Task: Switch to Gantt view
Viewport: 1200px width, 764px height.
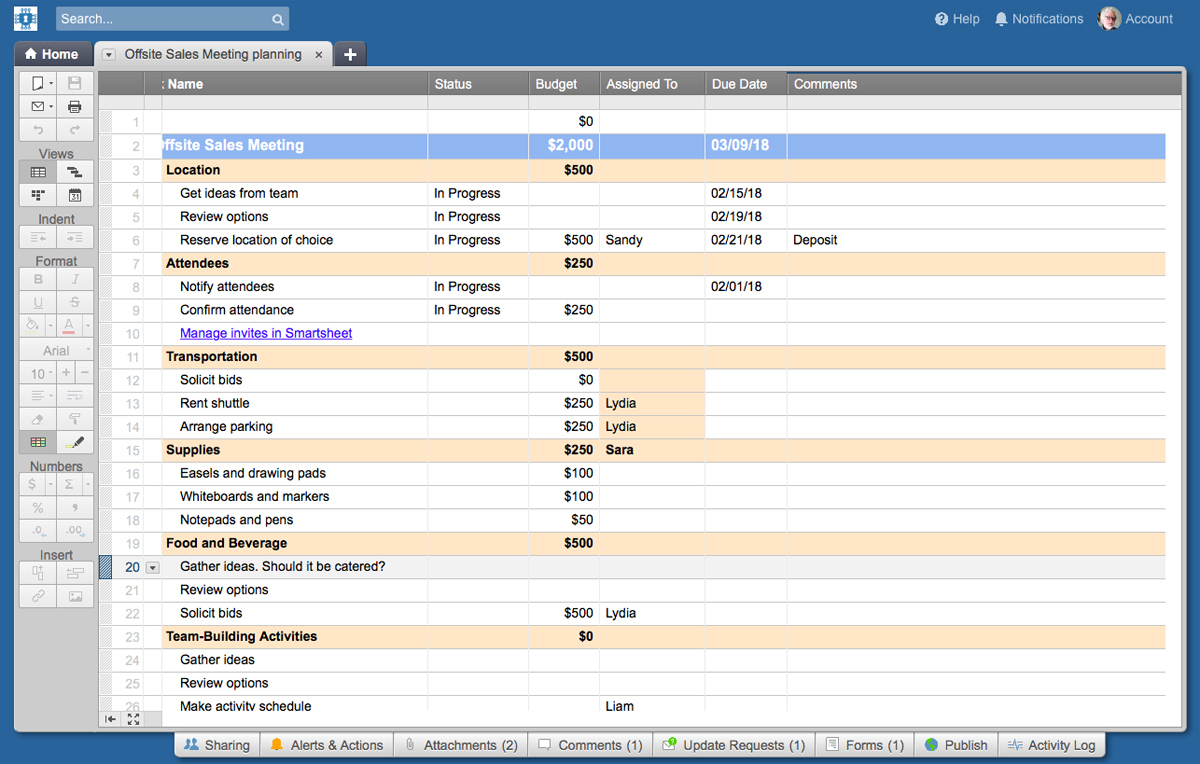Action: (75, 171)
